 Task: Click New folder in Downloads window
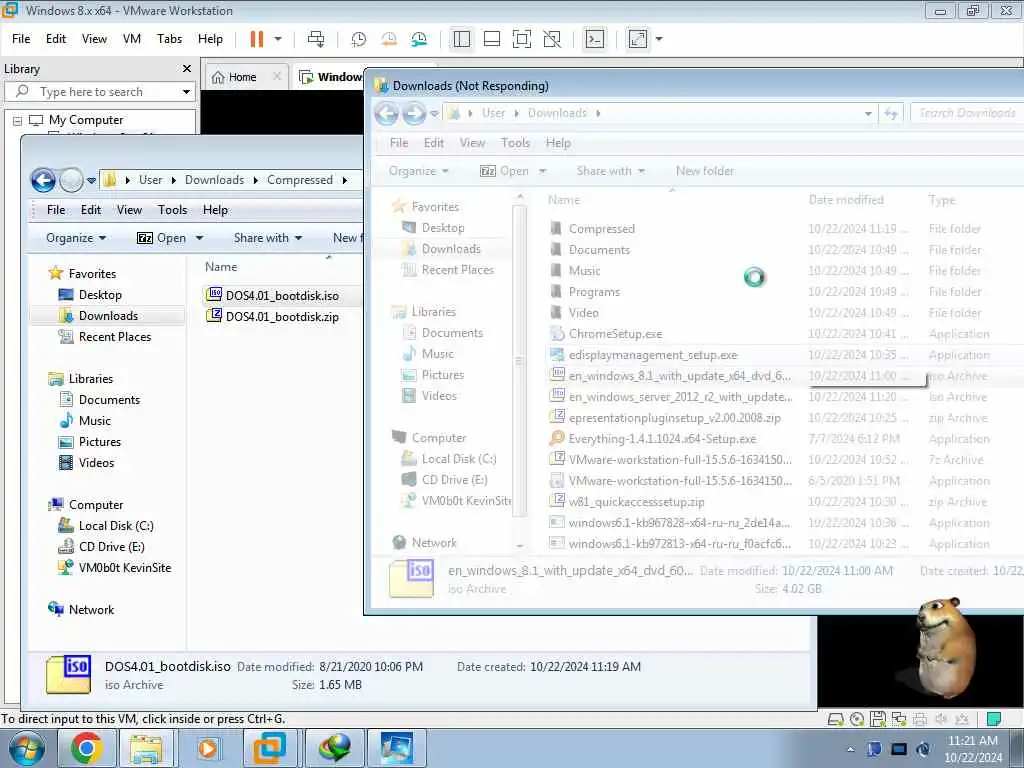(705, 171)
